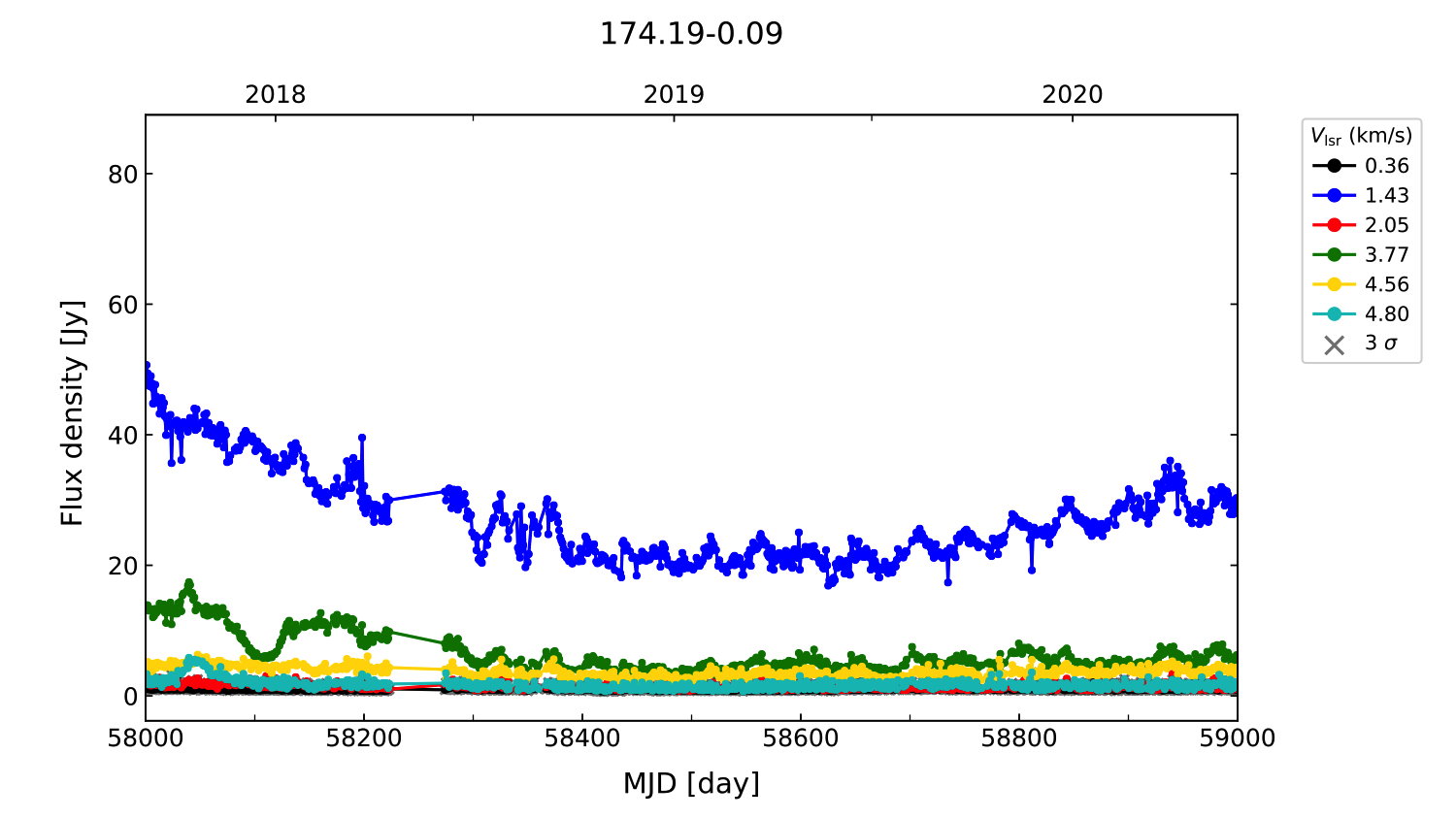The height and width of the screenshot is (819, 1456).
Task: Click the red 2.05 legend marker
Action: click(1335, 225)
